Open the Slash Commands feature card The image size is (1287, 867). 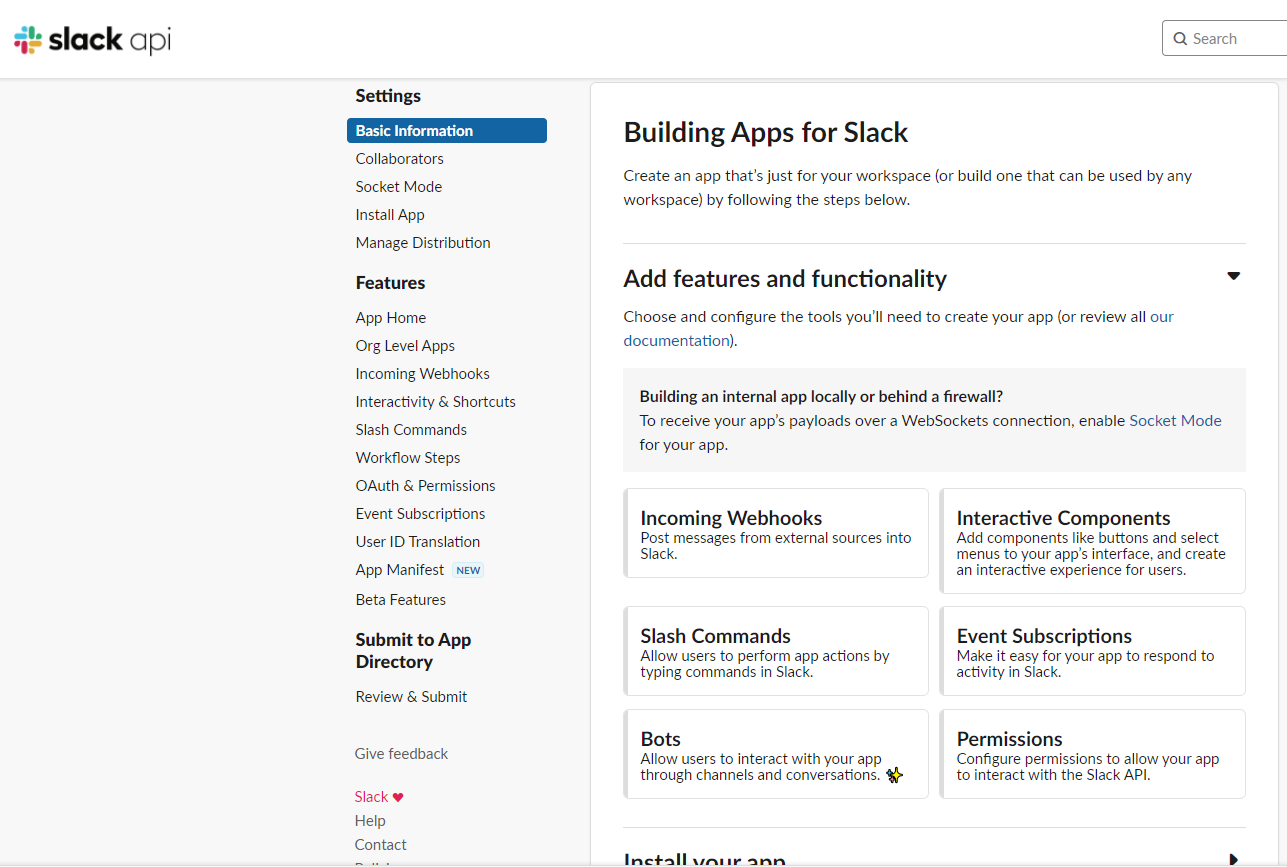point(776,651)
